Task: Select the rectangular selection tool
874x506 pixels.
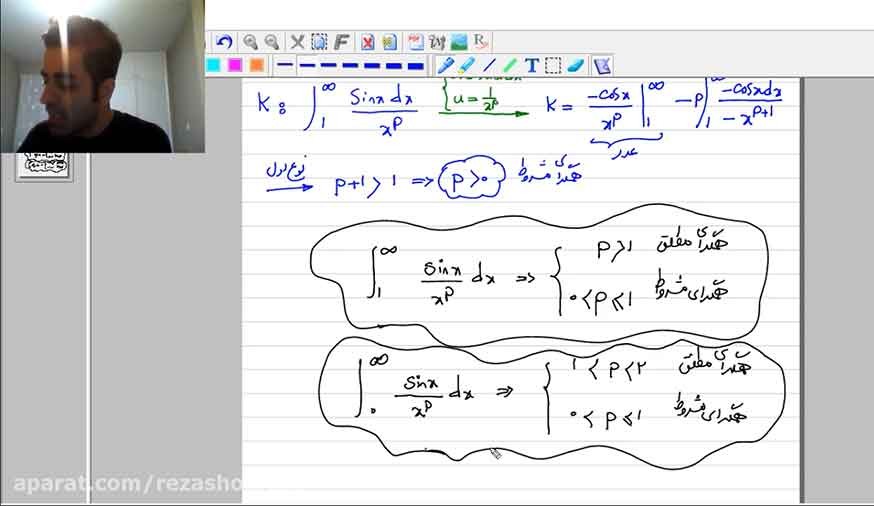Action: coord(552,65)
